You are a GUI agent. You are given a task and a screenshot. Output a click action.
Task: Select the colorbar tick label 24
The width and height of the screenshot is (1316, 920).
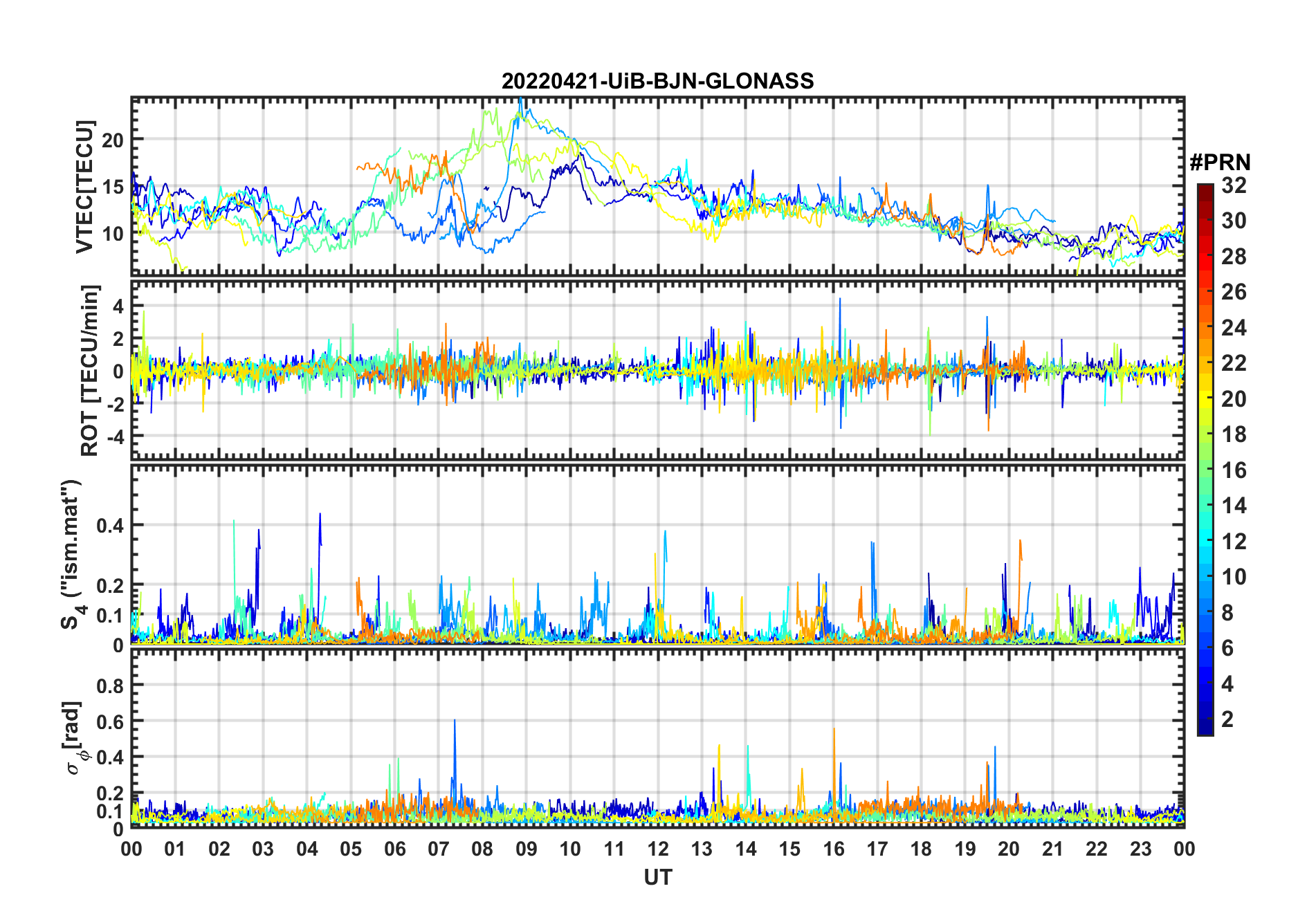pos(1234,328)
